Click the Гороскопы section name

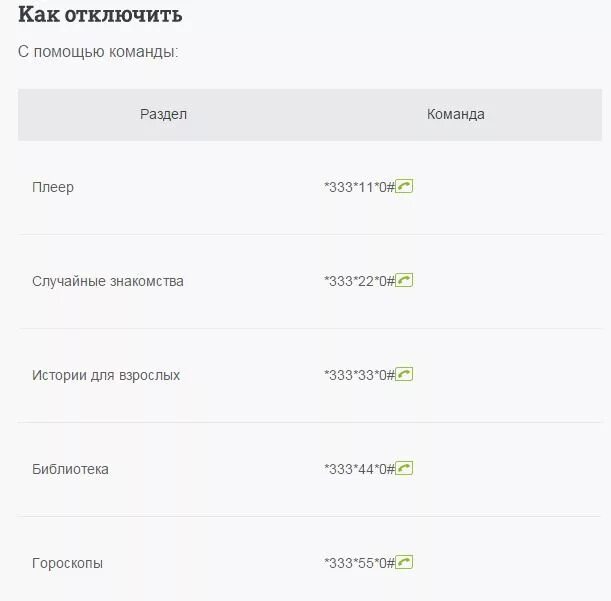(67, 563)
